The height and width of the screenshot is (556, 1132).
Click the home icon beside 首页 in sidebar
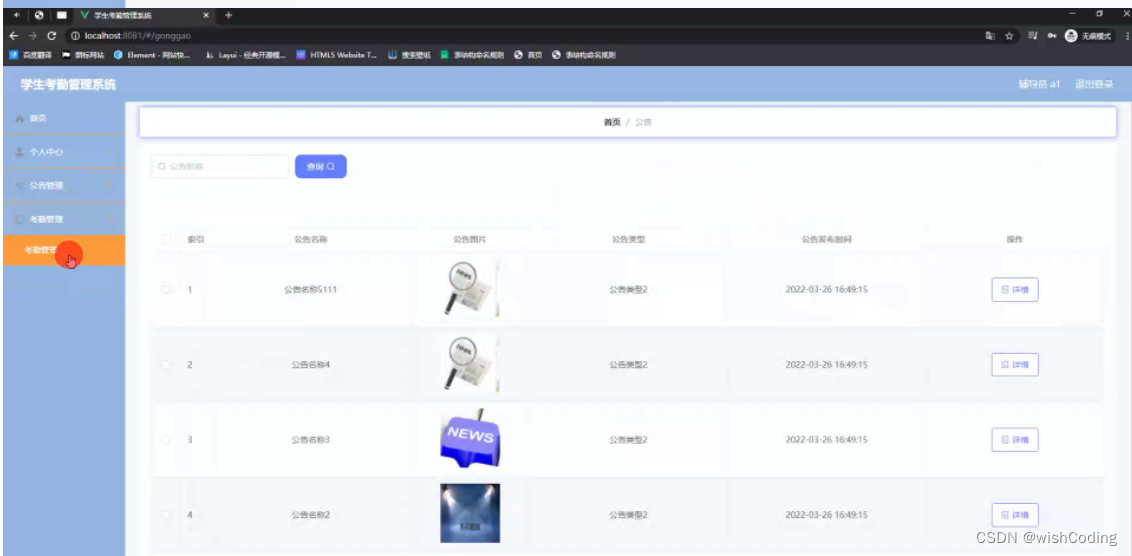point(20,118)
